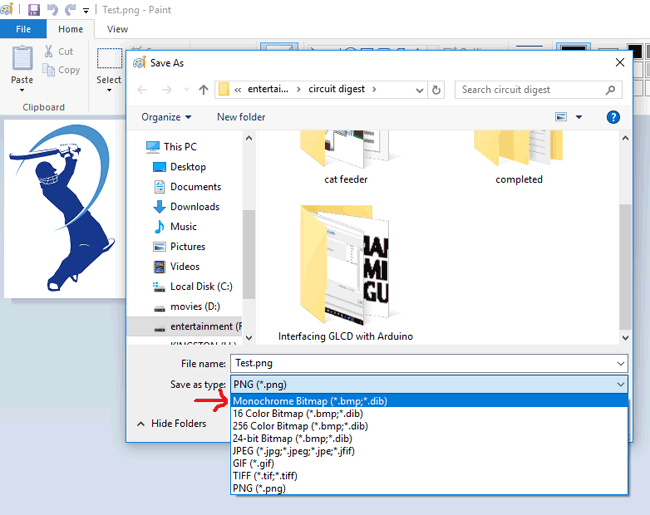Expand the address bar history dropdown
Viewport: 650px width, 515px height.
click(x=420, y=90)
